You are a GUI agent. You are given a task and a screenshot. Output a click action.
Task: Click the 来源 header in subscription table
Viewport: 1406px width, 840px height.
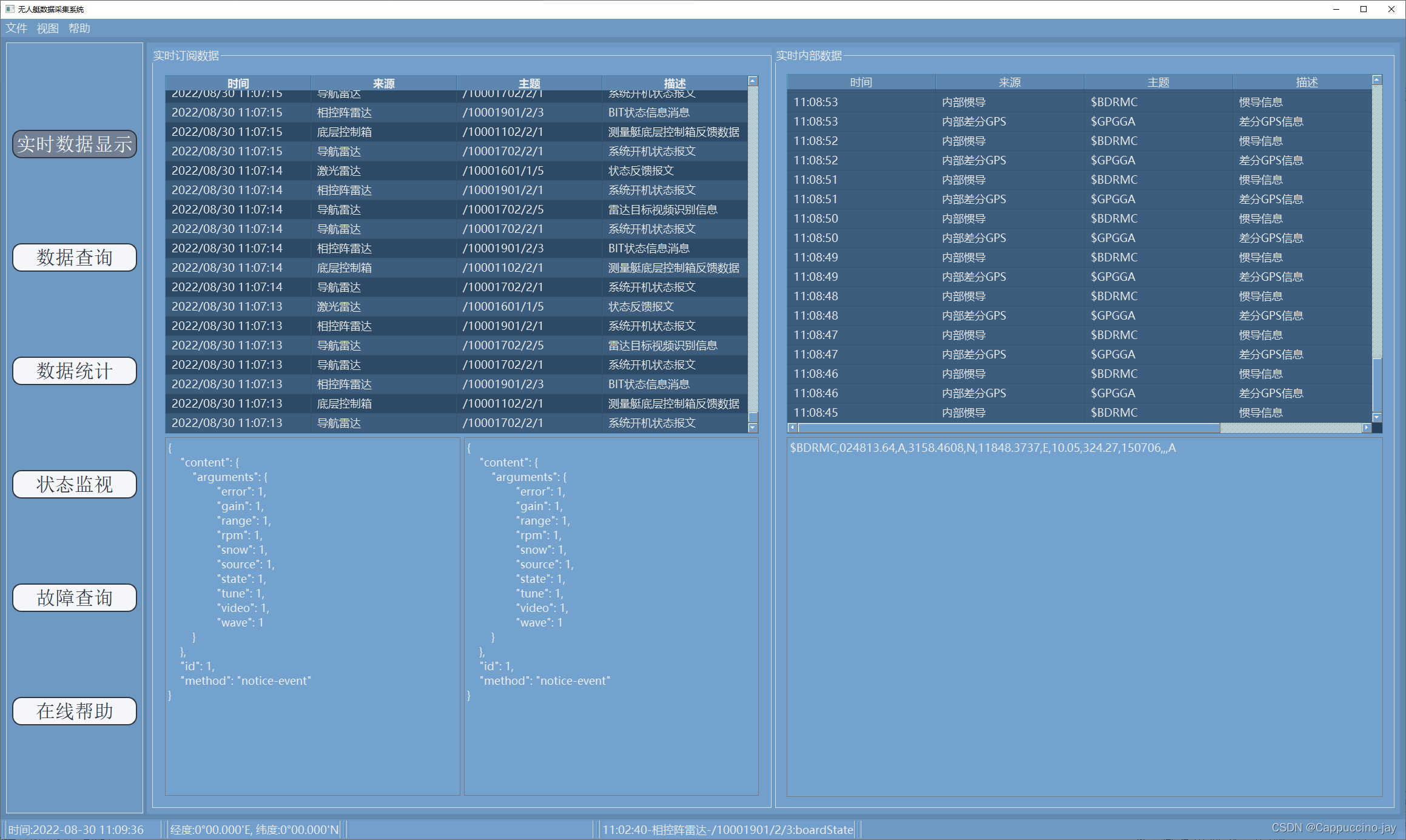click(x=384, y=83)
